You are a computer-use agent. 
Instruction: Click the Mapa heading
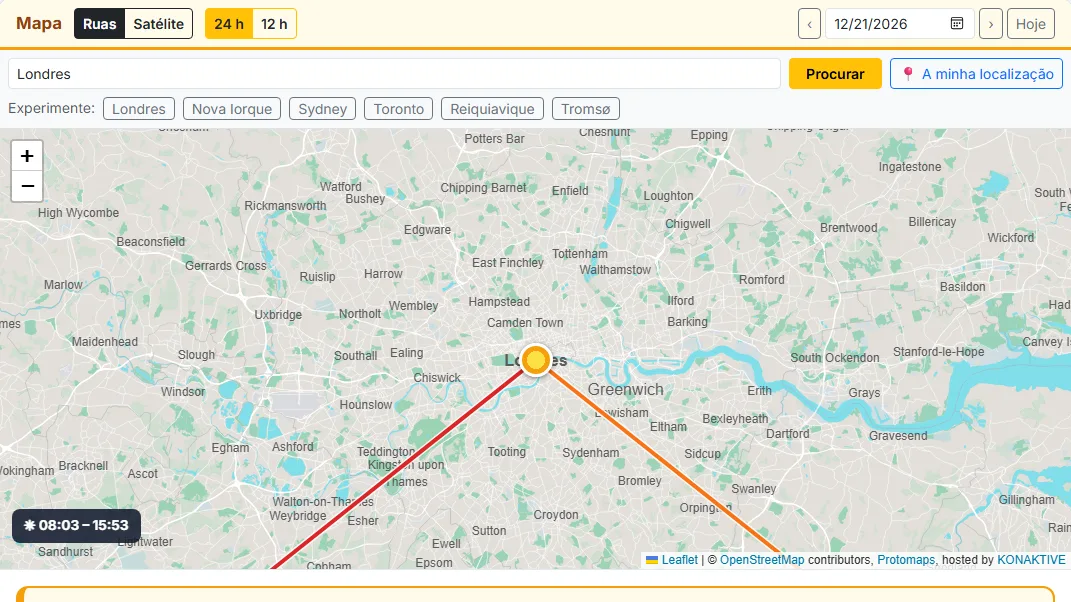(39, 23)
